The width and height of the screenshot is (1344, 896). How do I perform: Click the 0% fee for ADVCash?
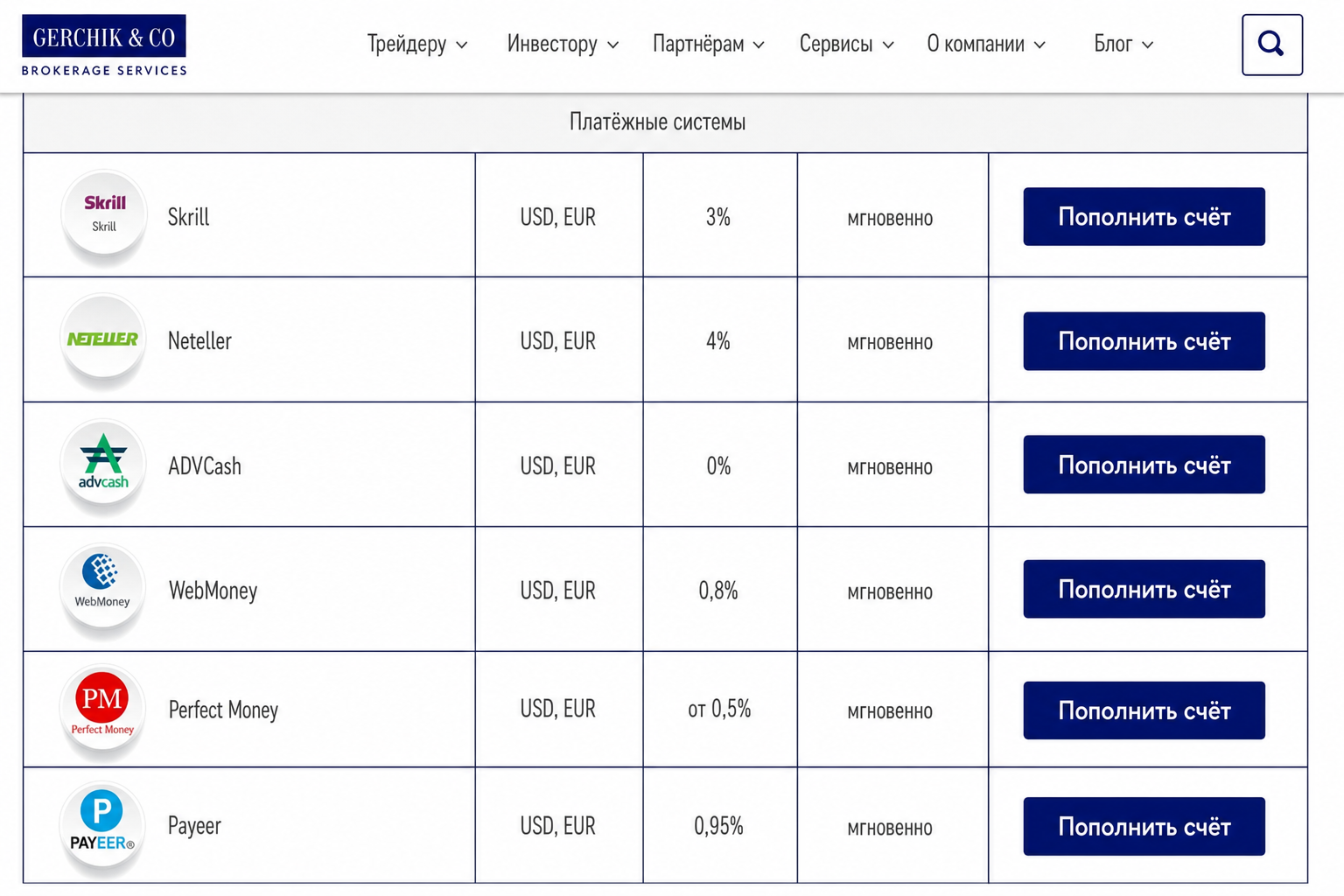718,466
